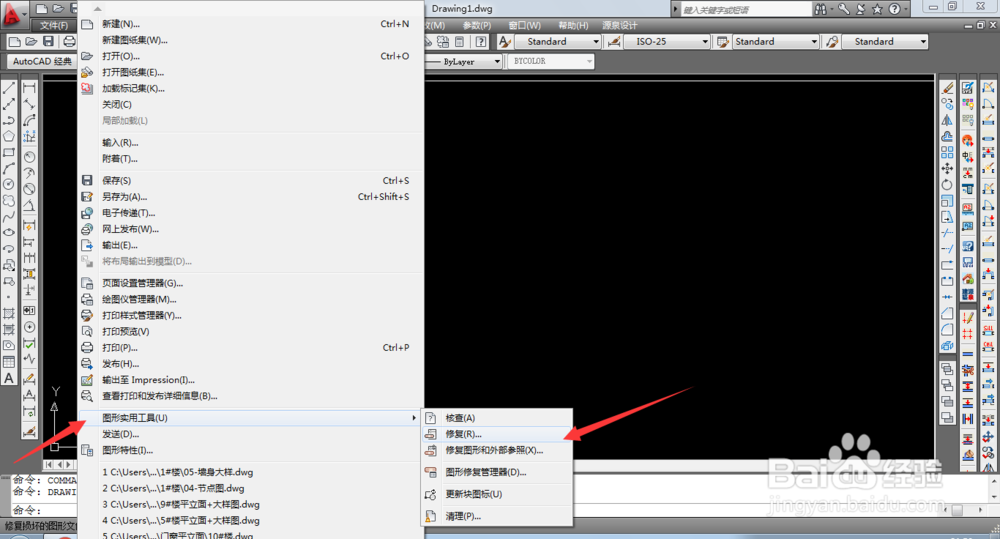Viewport: 1000px width, 539px height.
Task: Click the keyword search input field
Action: click(746, 10)
